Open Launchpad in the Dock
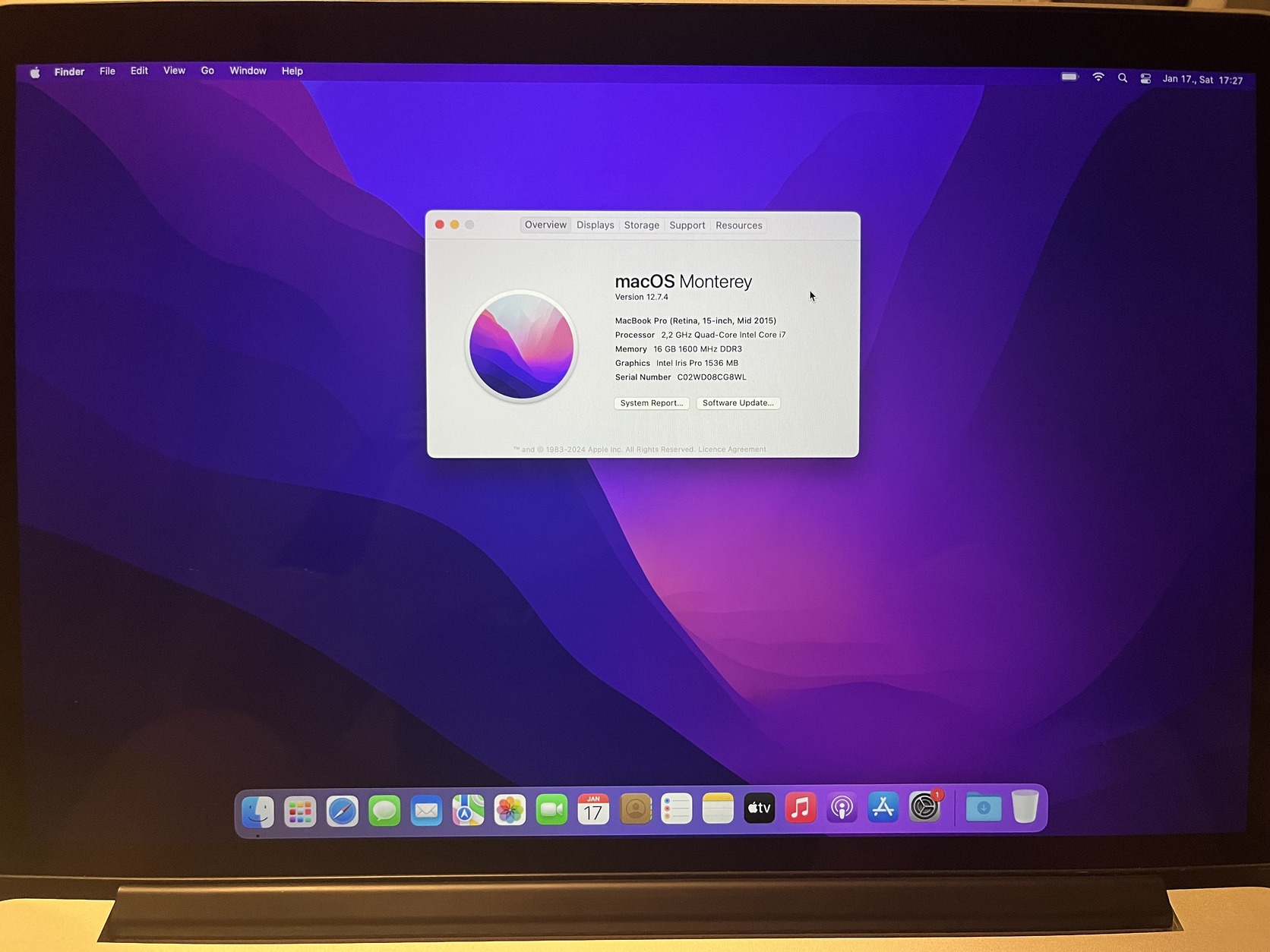The image size is (1270, 952). pyautogui.click(x=300, y=811)
